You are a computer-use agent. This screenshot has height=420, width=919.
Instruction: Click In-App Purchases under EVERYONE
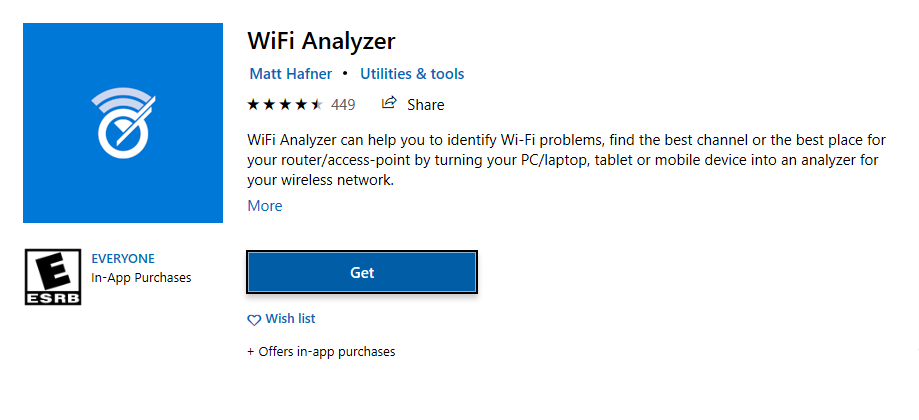click(141, 278)
